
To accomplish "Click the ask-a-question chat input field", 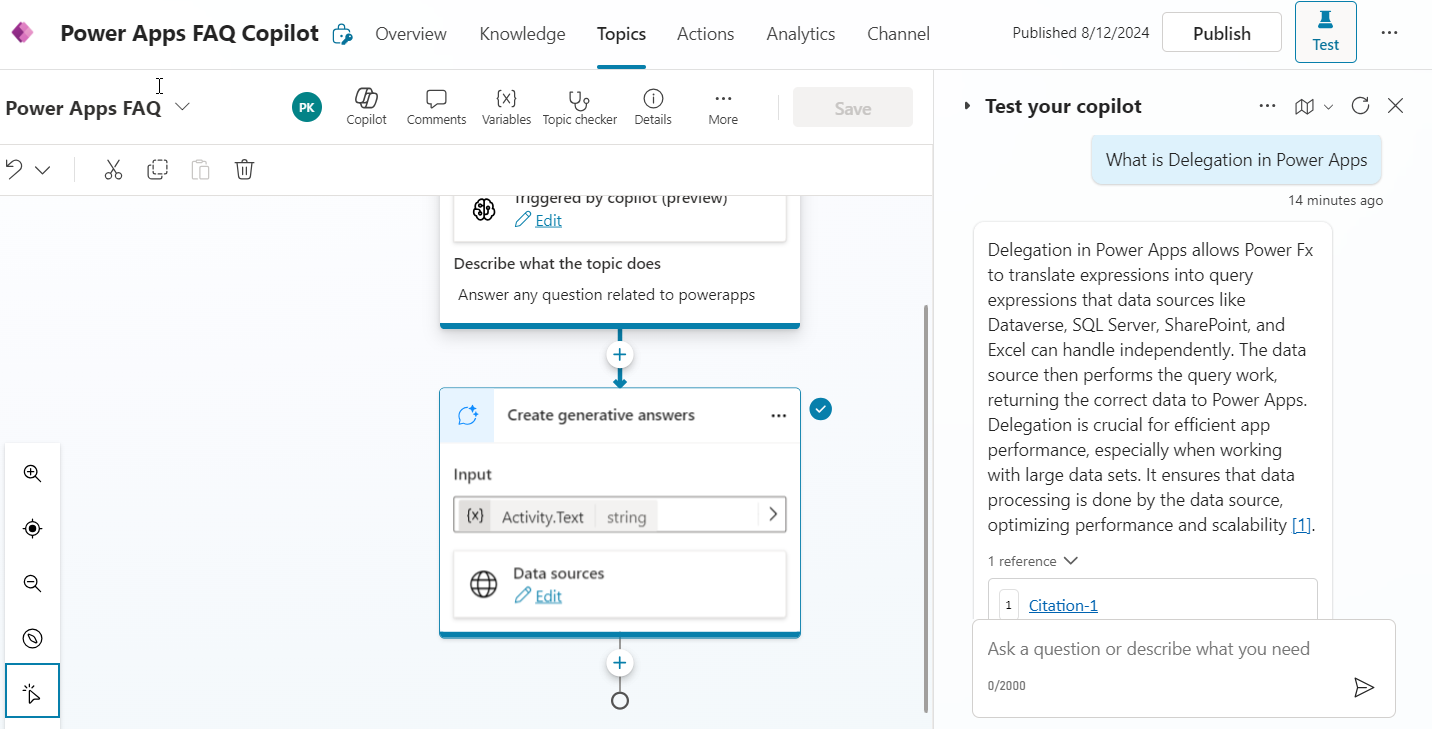I will point(1150,649).
